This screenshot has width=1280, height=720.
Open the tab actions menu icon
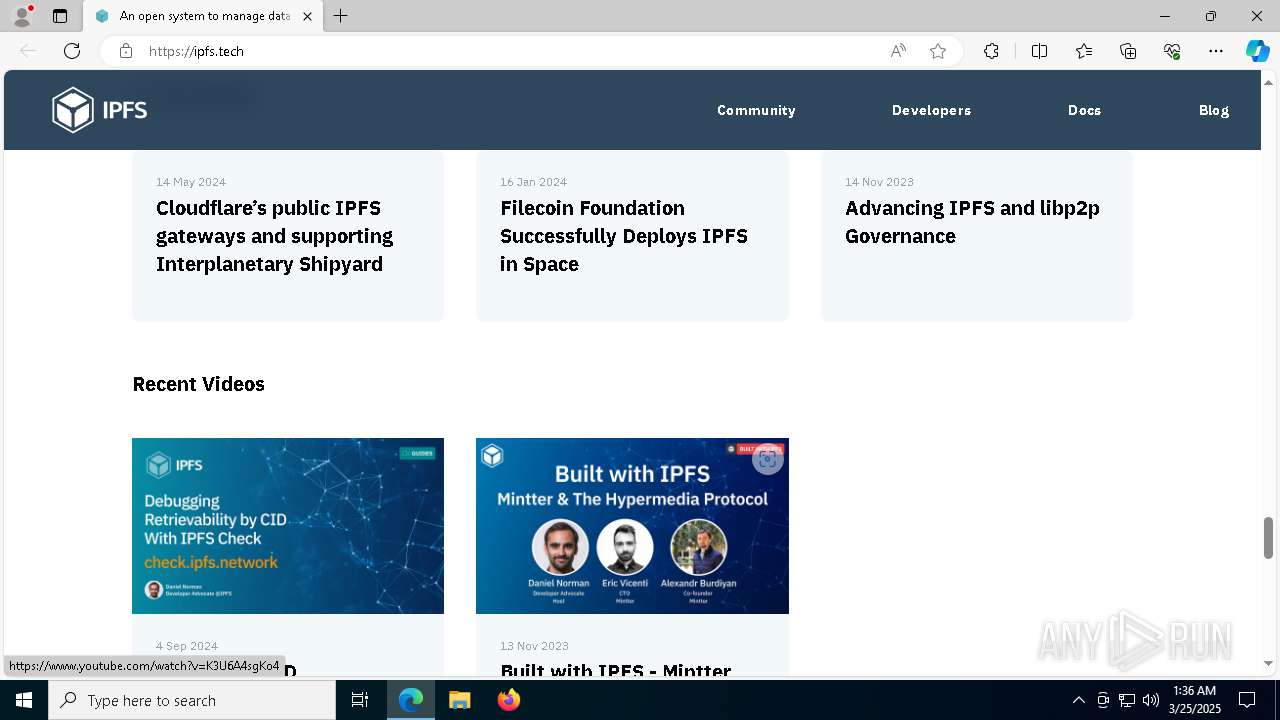tap(60, 16)
